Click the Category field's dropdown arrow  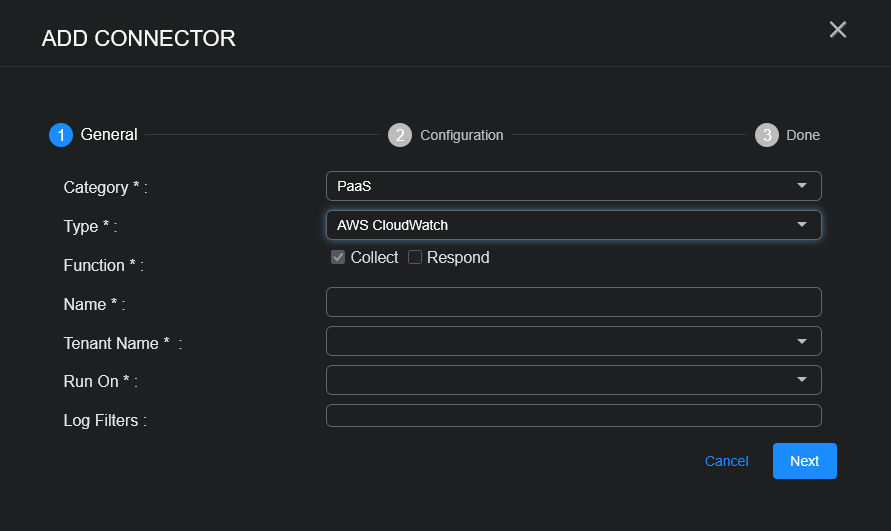coord(801,186)
